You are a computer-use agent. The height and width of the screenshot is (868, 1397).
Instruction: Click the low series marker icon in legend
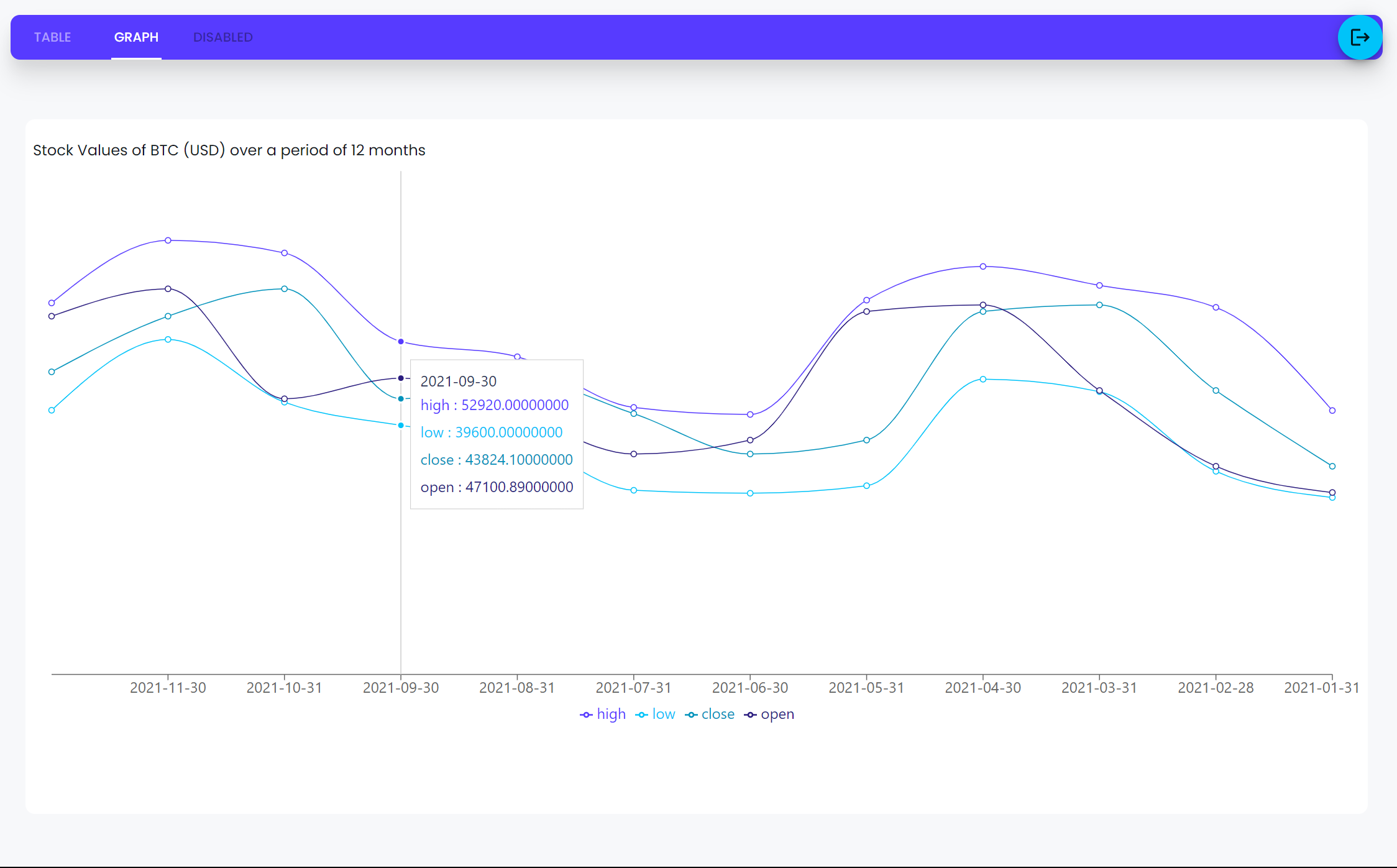[x=641, y=714]
